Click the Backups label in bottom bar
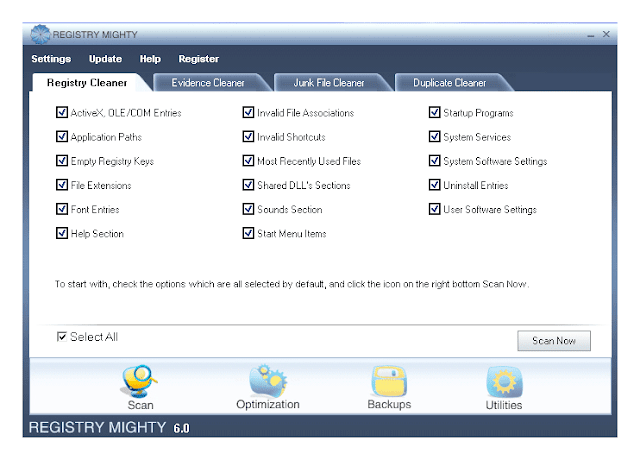The width and height of the screenshot is (640, 460). (389, 404)
